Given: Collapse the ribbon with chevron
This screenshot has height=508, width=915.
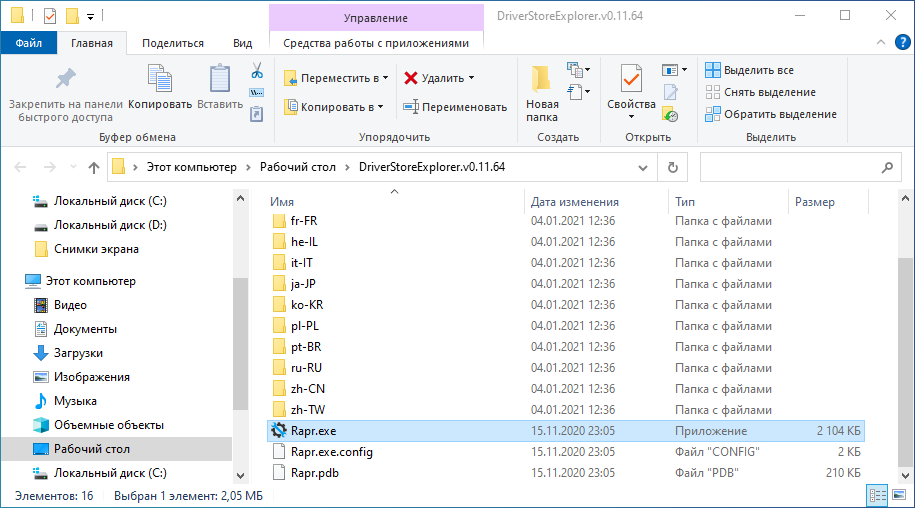Looking at the screenshot, I should [881, 42].
